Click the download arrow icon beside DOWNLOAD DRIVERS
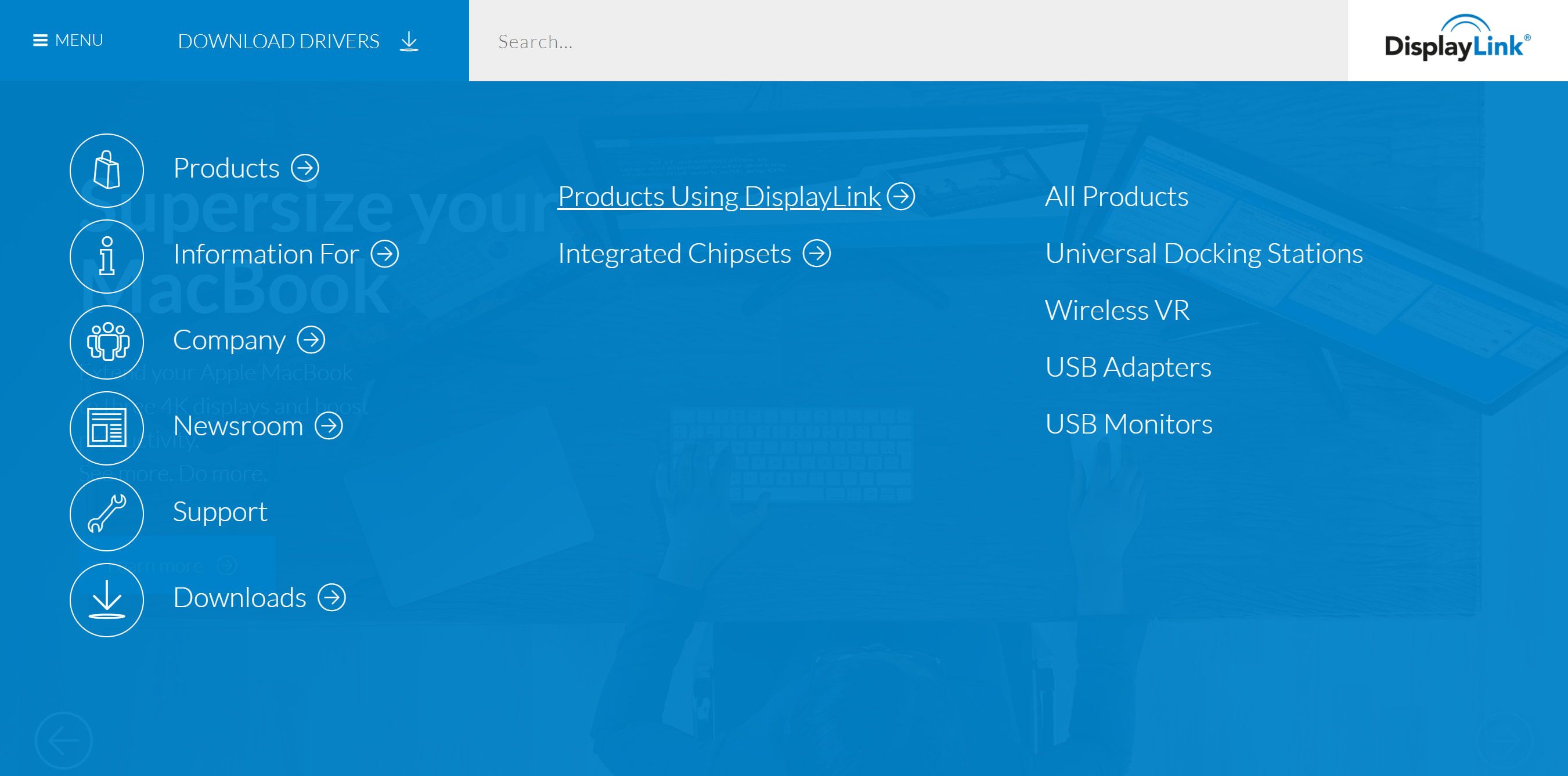This screenshot has height=776, width=1568. click(x=409, y=41)
